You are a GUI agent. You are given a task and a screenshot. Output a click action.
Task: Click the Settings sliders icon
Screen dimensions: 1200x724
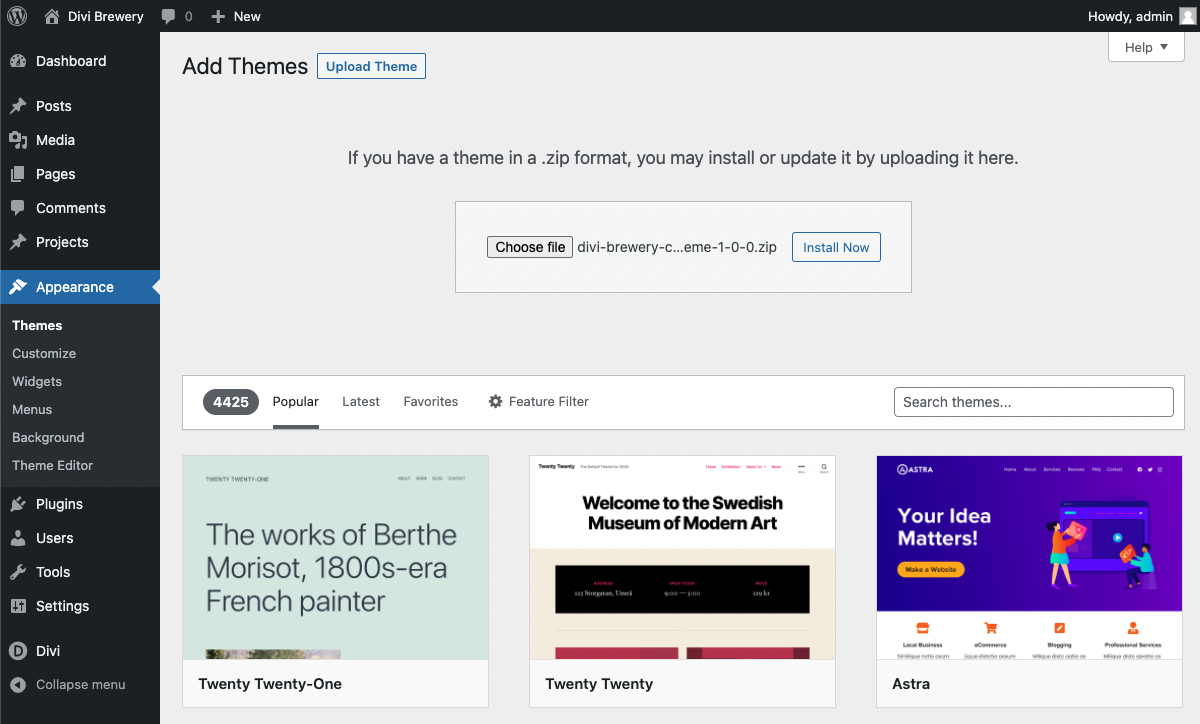pos(18,606)
